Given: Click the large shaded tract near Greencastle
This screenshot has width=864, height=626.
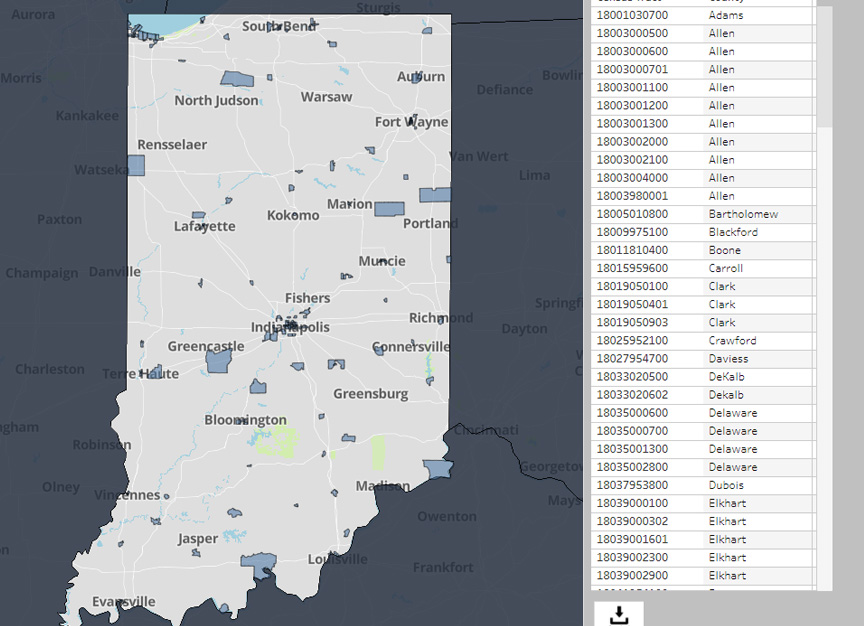Looking at the screenshot, I should pos(218,361).
